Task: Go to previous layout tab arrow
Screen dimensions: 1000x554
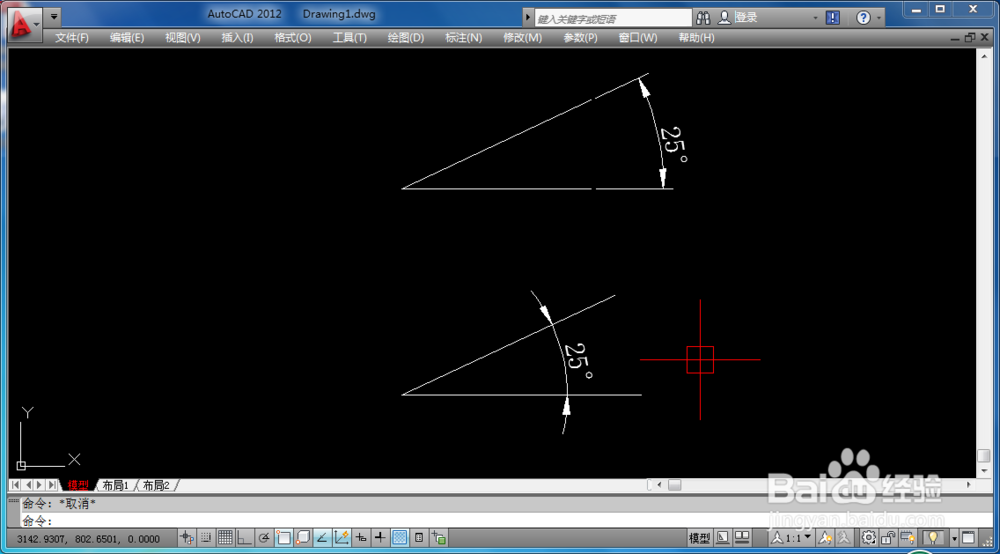Action: point(27,485)
